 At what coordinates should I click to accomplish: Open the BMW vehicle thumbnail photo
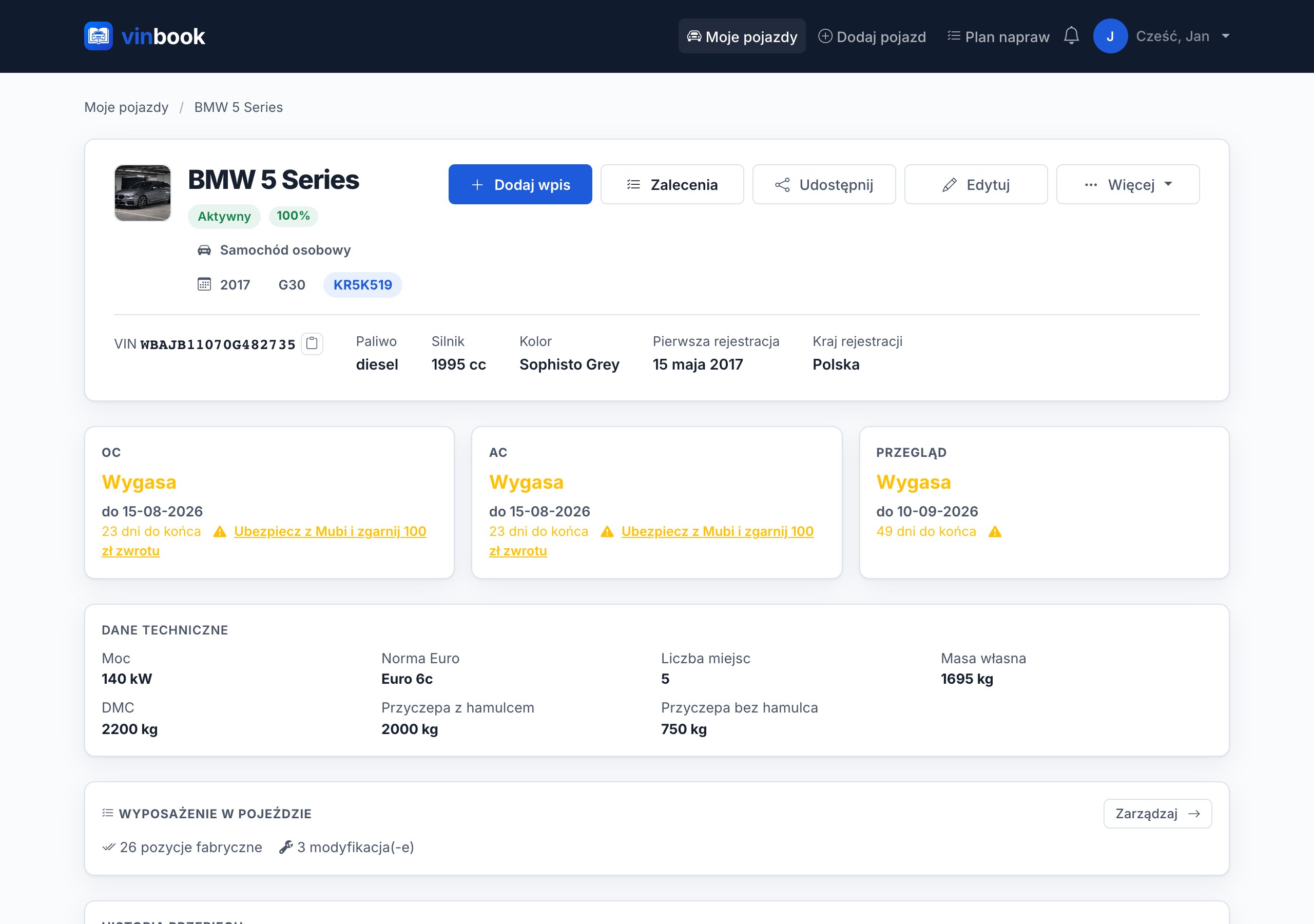[x=143, y=193]
